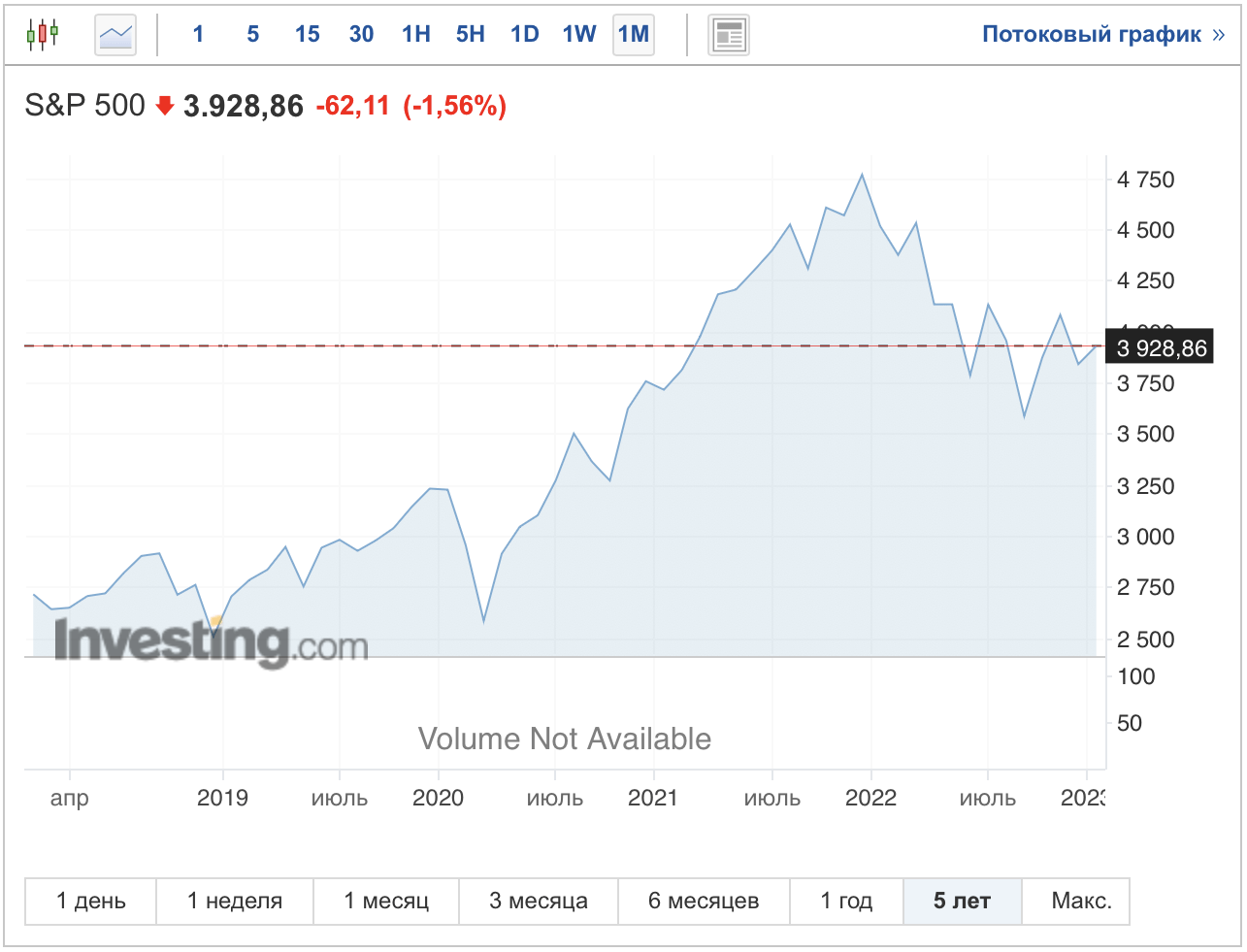Show the 1 день range tab
This screenshot has height=952, width=1247.
pos(91,902)
